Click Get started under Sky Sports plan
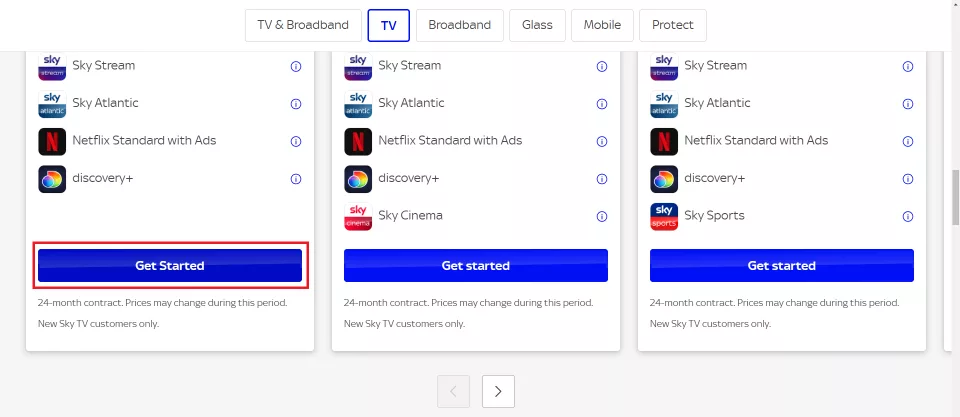This screenshot has height=417, width=960. click(782, 265)
